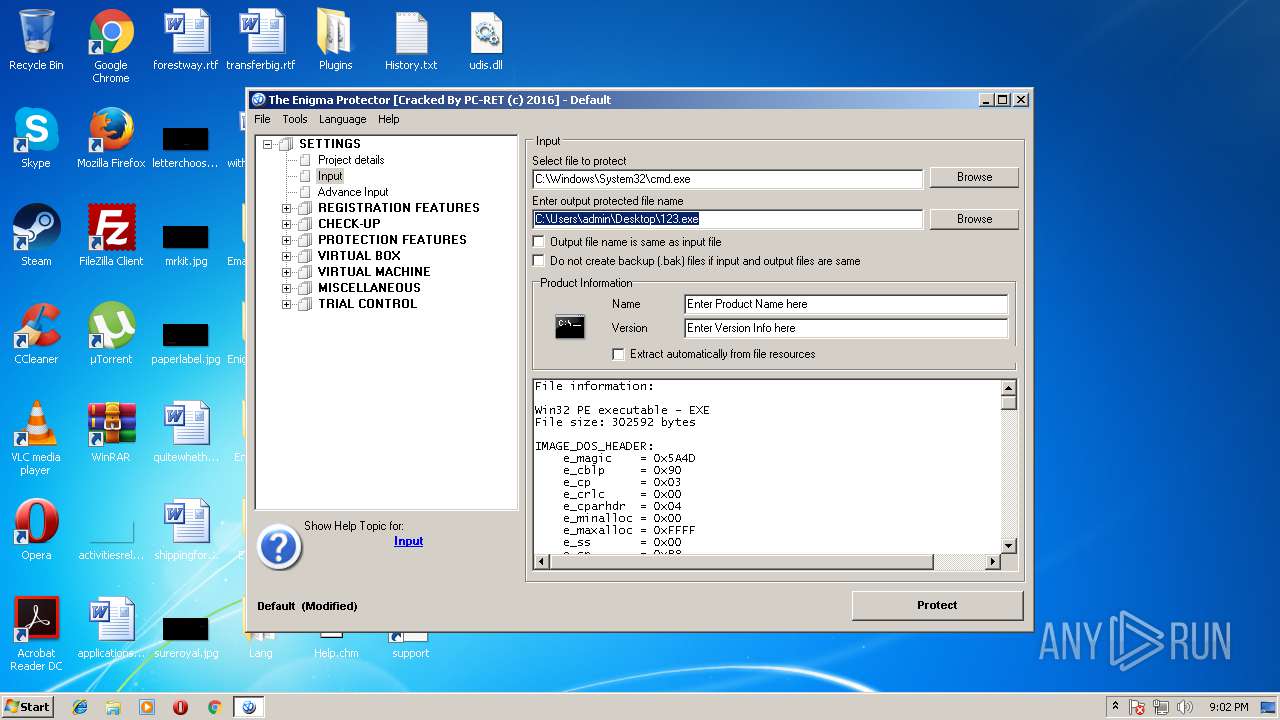1280x720 pixels.
Task: Launch Mozilla Firefox desktop shortcut
Action: pos(111,138)
